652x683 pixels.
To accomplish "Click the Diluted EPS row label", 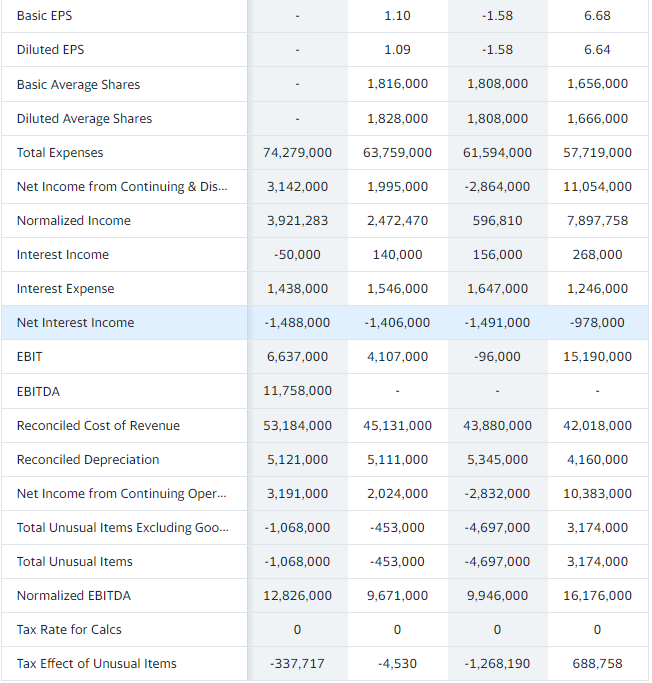I will 51,50.
